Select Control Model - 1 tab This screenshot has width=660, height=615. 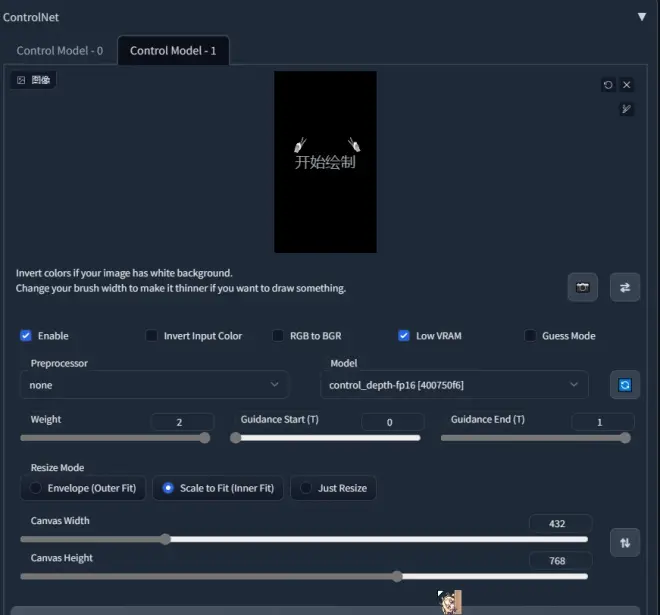click(173, 50)
